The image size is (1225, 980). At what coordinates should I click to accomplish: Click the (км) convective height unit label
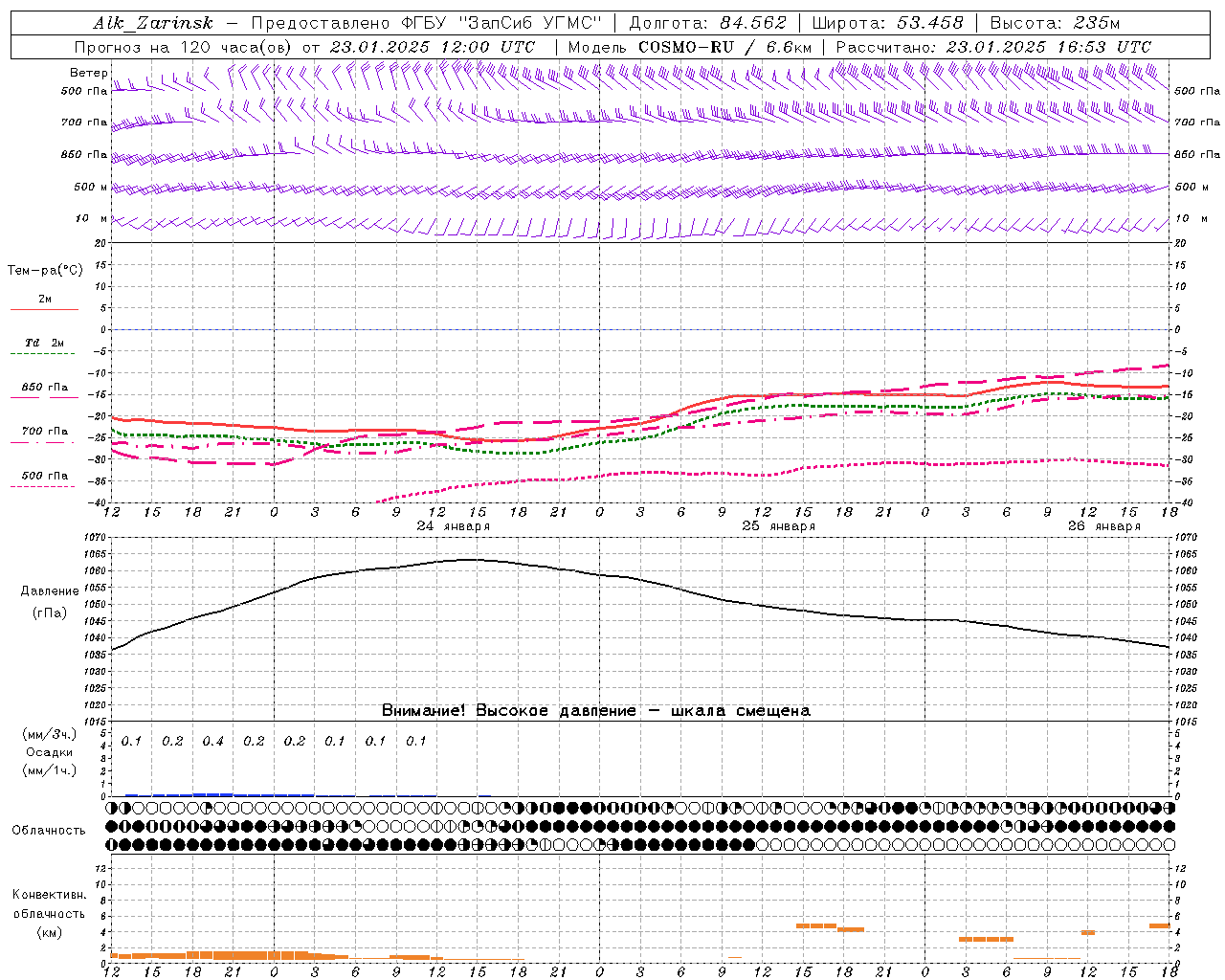point(50,932)
